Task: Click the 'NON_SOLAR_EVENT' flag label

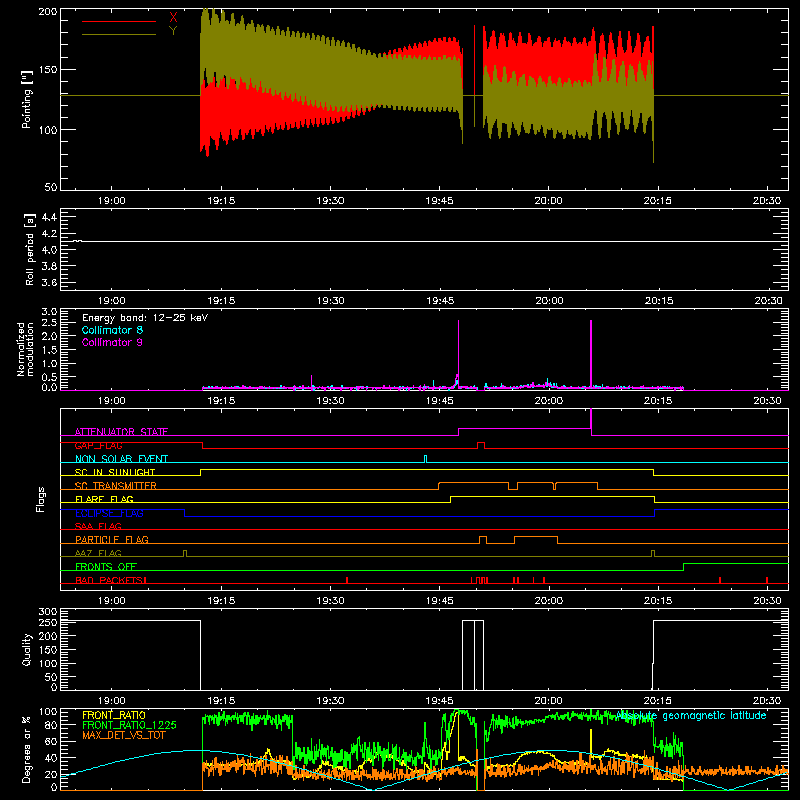Action: [x=121, y=459]
